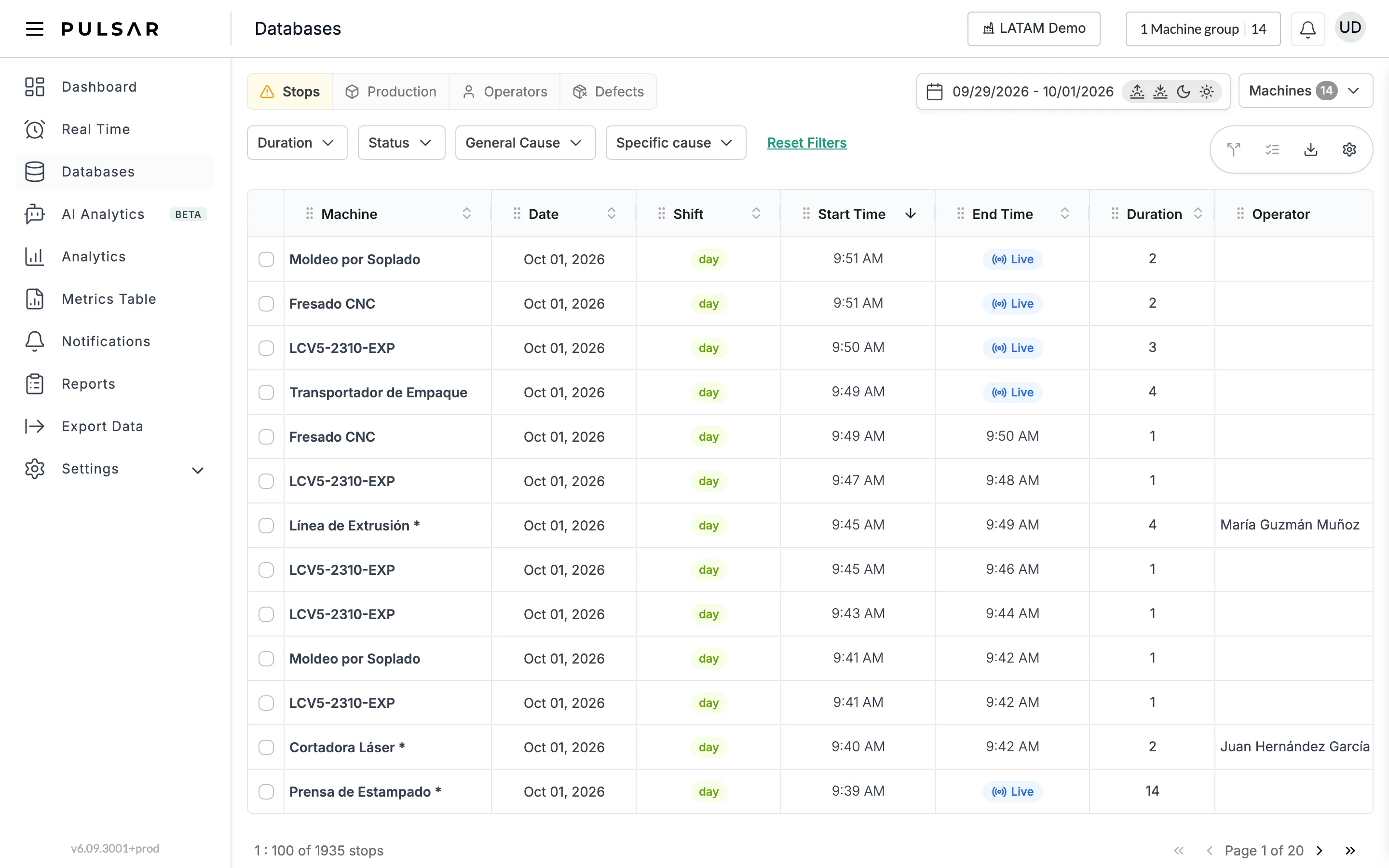Open AI Analytics in sidebar
This screenshot has height=868, width=1389.
click(x=115, y=214)
